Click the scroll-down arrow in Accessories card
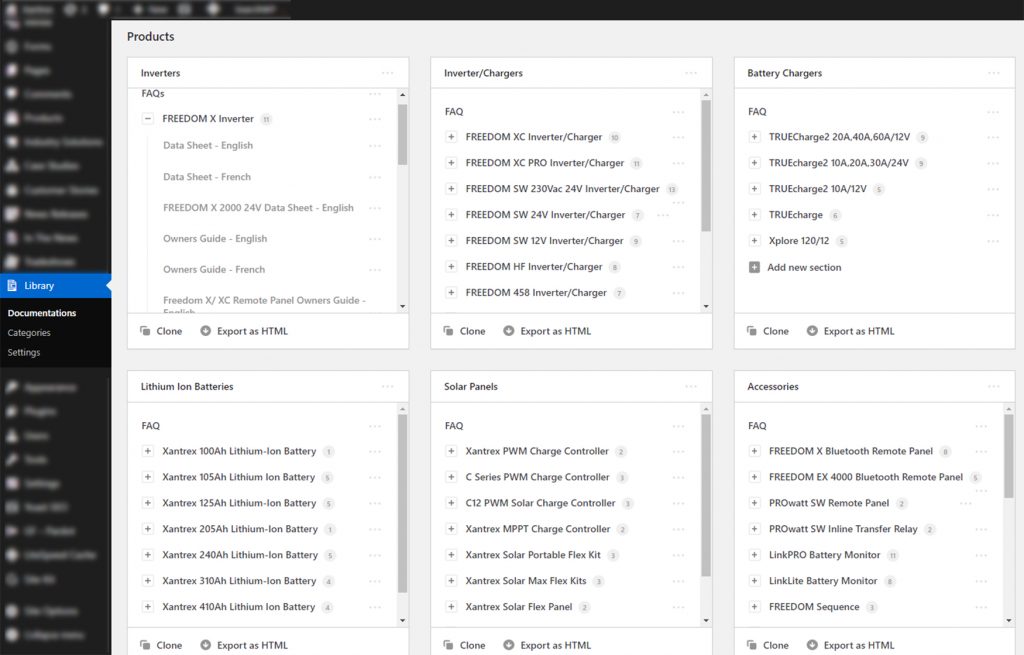Image resolution: width=1024 pixels, height=655 pixels. (1009, 620)
